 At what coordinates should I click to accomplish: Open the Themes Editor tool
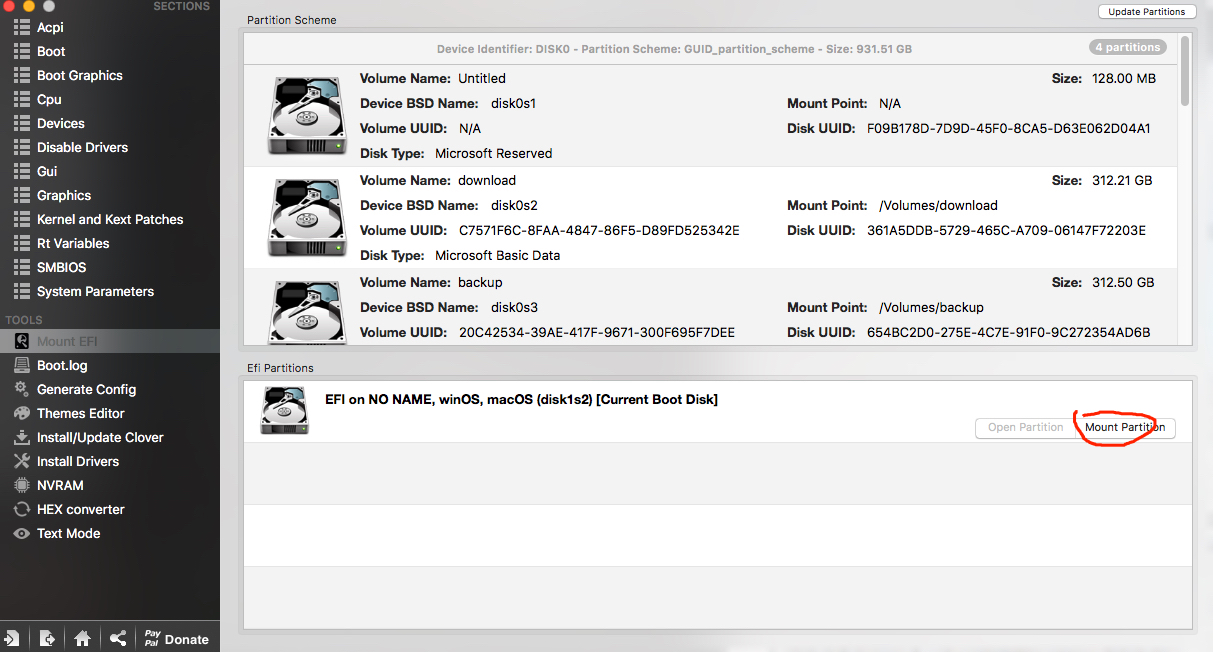pyautogui.click(x=80, y=413)
